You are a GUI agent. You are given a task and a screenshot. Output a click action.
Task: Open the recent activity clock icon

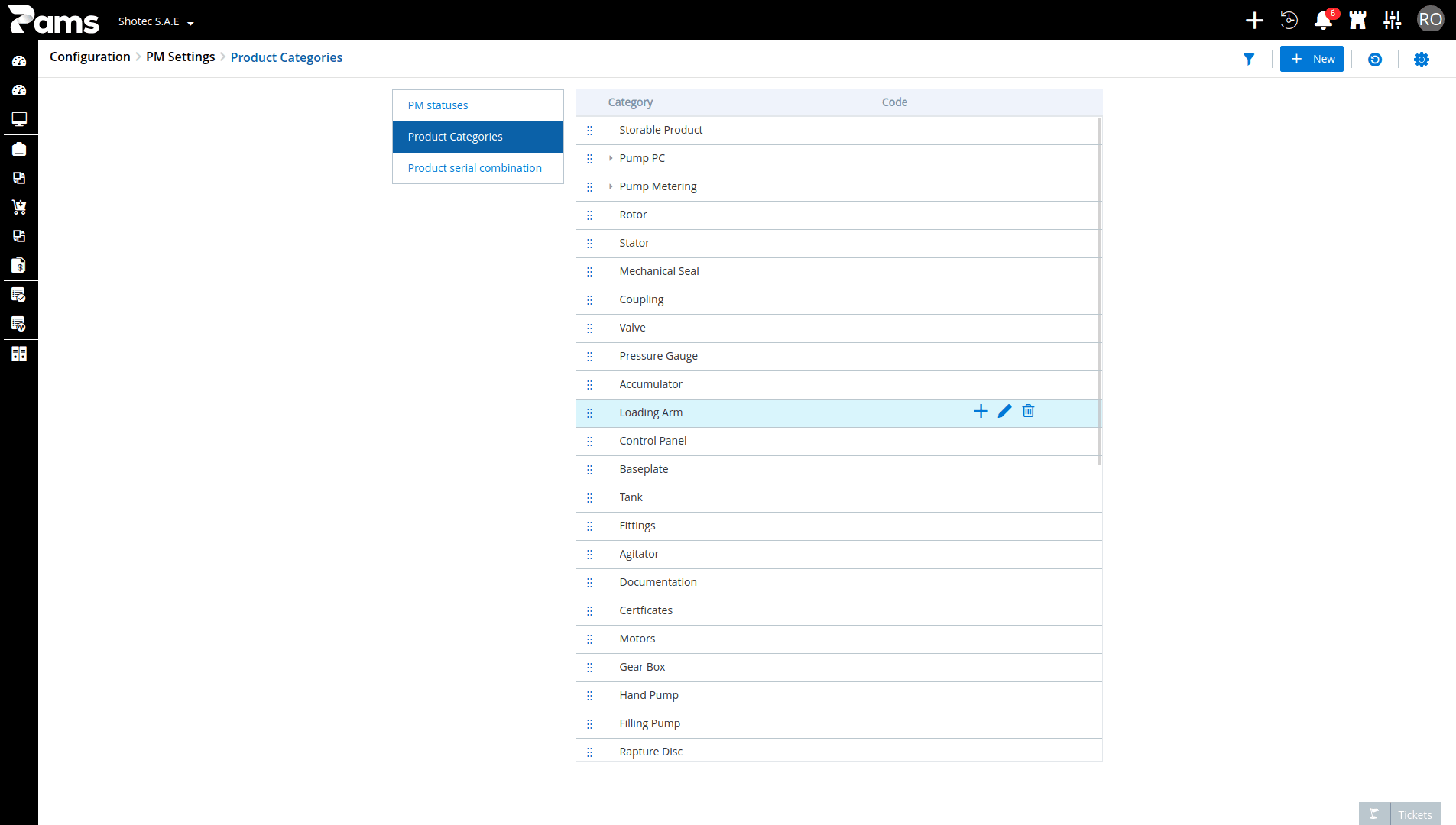pyautogui.click(x=1289, y=20)
